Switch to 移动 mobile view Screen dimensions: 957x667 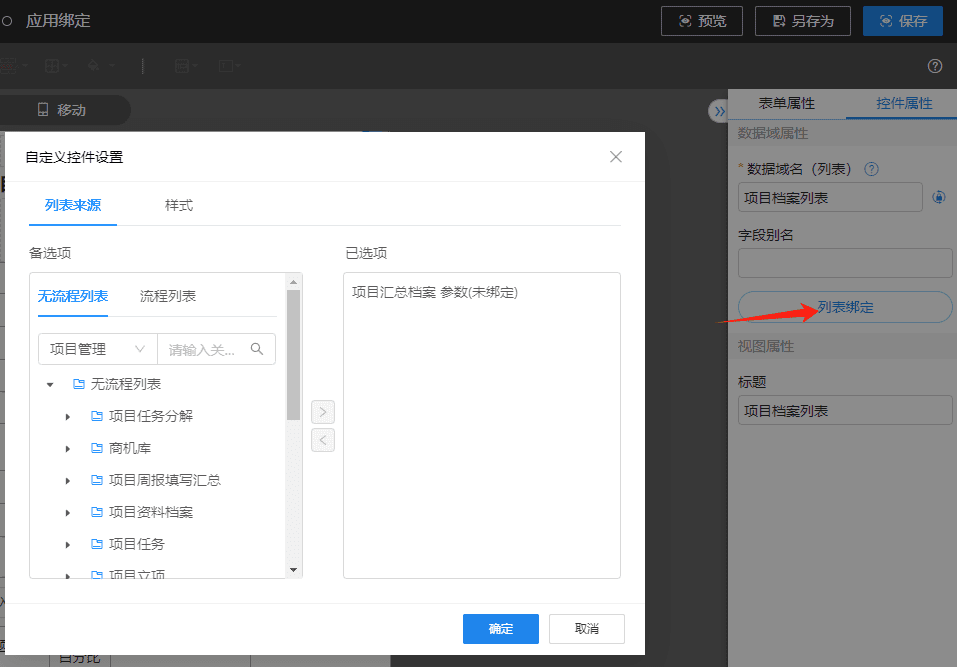(62, 110)
